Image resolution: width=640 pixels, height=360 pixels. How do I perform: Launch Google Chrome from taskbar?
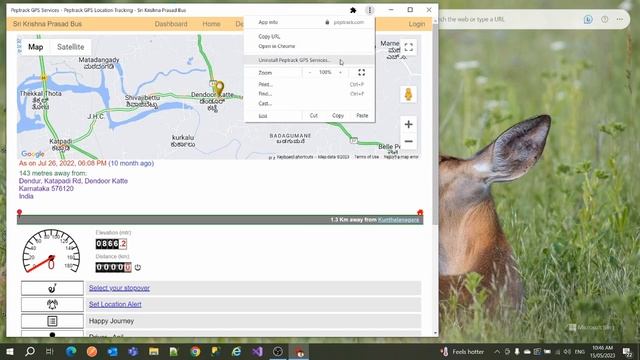[x=195, y=351]
